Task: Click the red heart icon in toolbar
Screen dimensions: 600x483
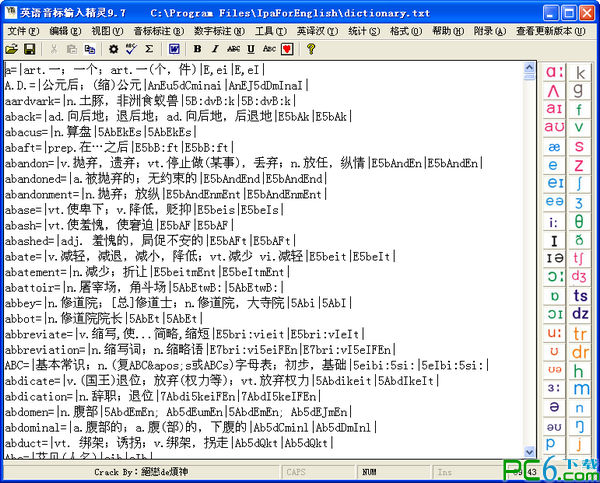Action: [287, 49]
